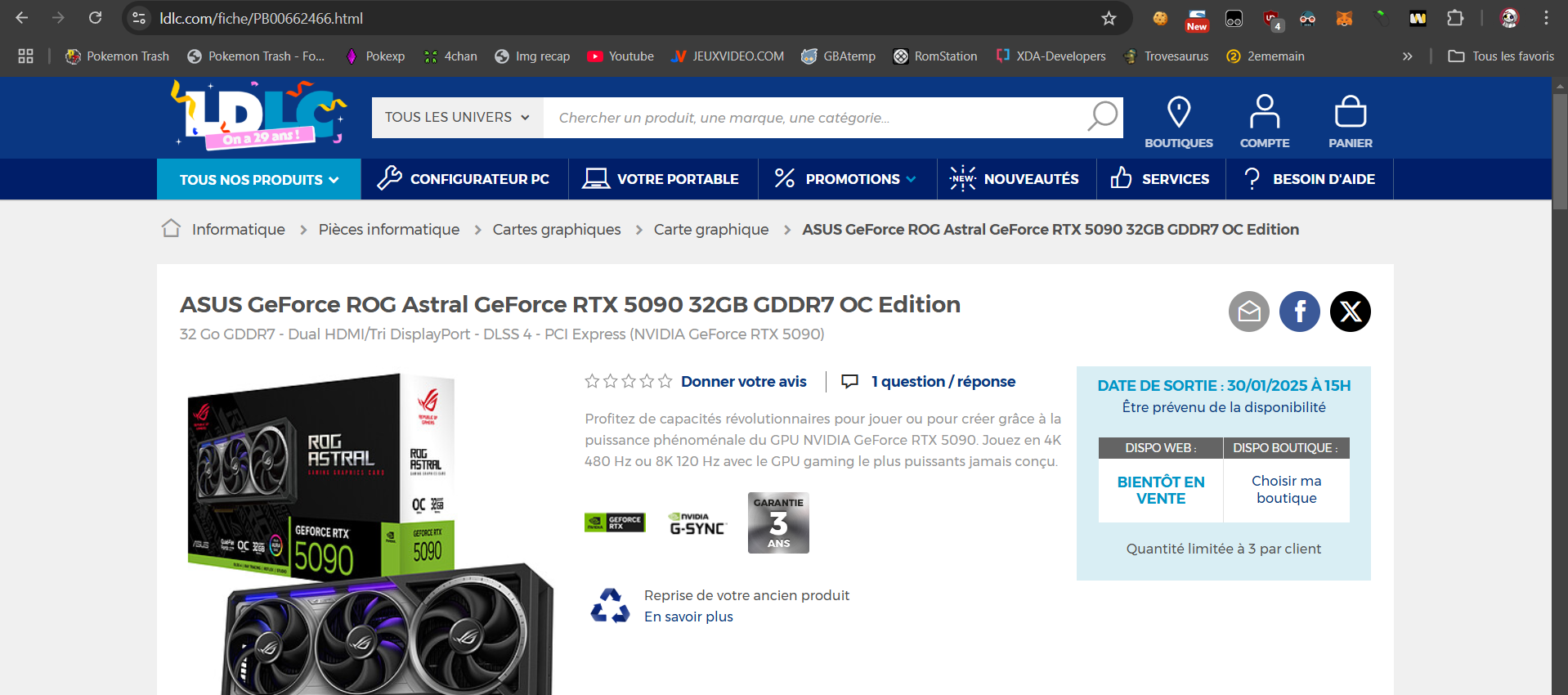This screenshot has height=695, width=1568.
Task: Click the browser forward arrow
Action: pyautogui.click(x=58, y=18)
